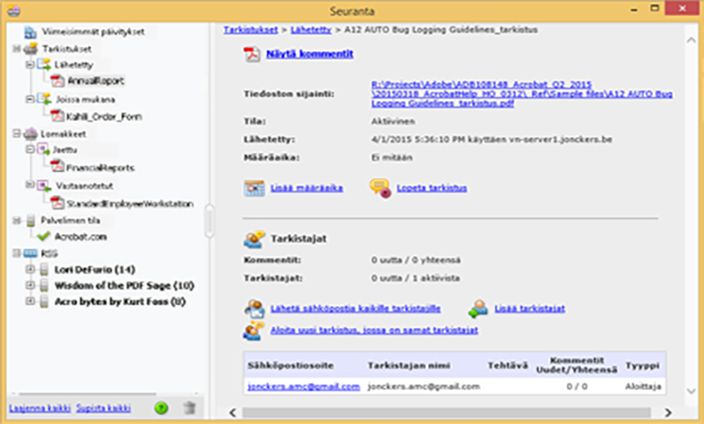This screenshot has height=424, width=704.
Task: Click the PDF icon beside Näytä kommentit
Action: (252, 54)
